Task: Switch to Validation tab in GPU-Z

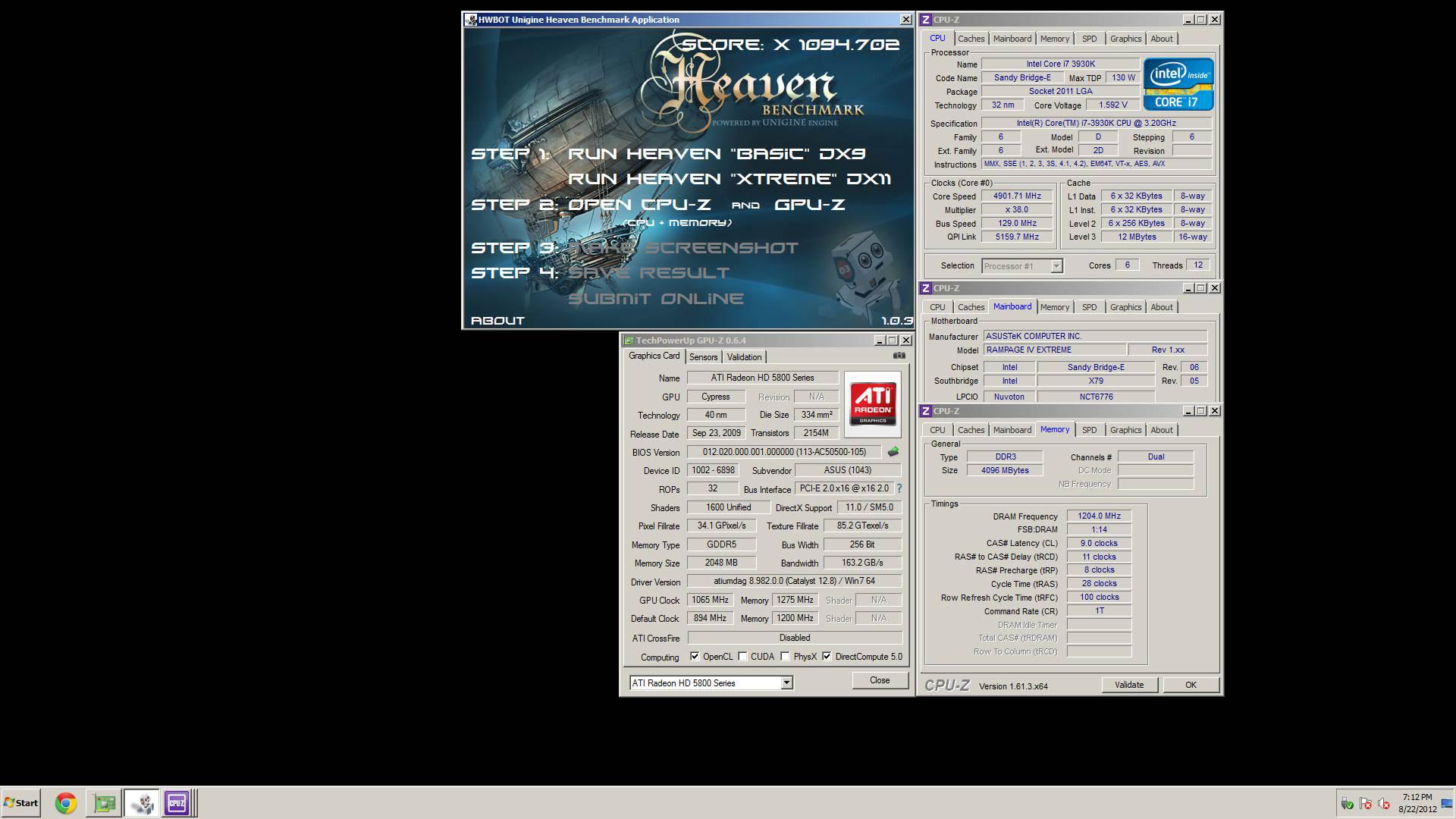Action: pos(744,356)
